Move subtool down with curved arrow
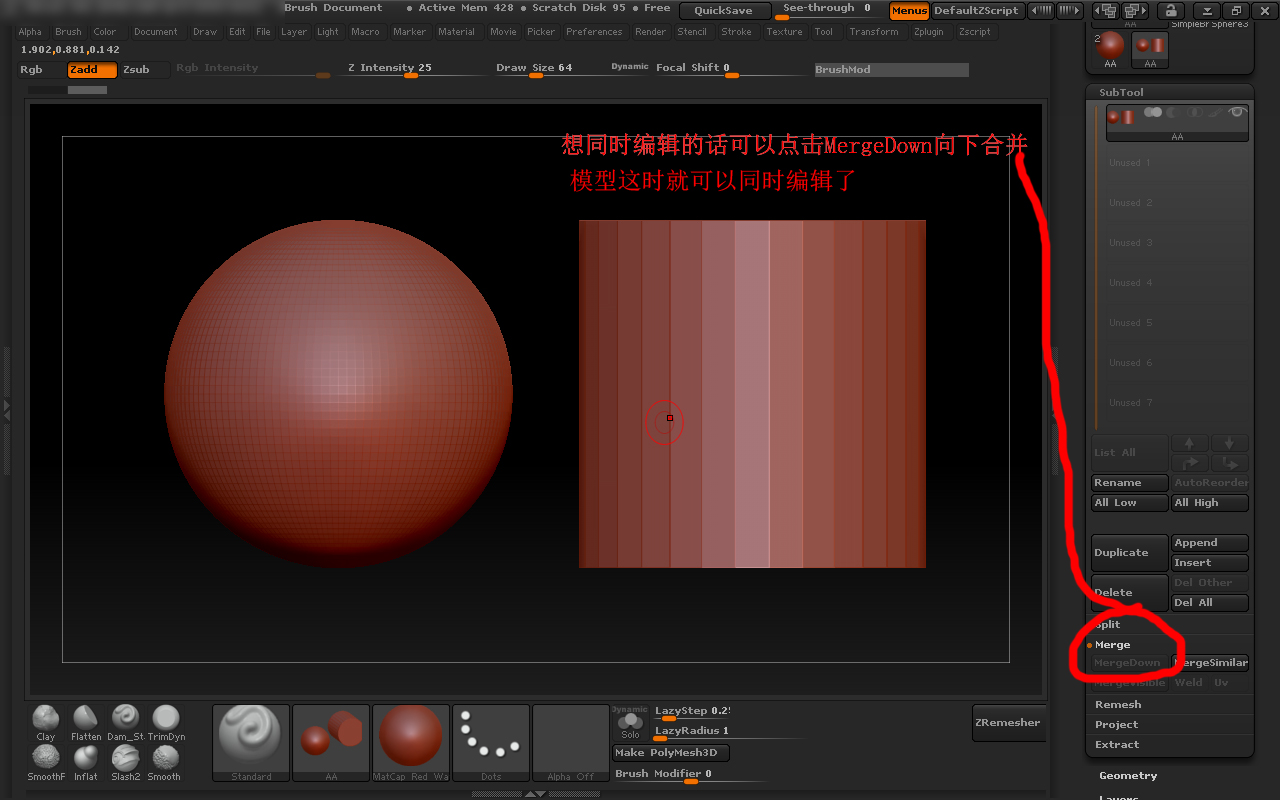 pyautogui.click(x=1230, y=463)
